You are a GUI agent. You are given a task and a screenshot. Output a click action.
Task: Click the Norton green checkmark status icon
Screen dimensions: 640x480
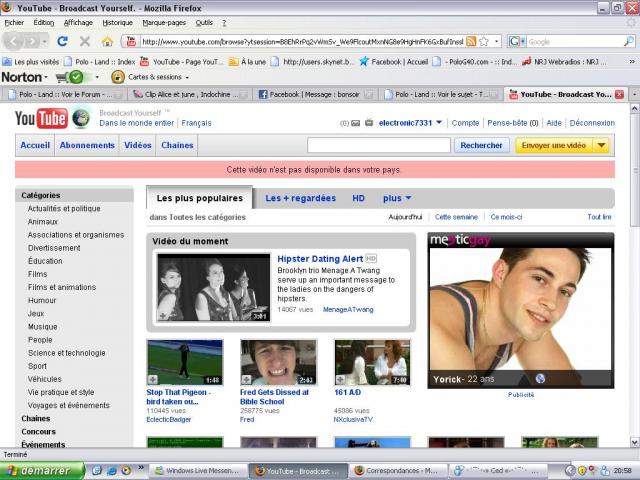[76, 77]
